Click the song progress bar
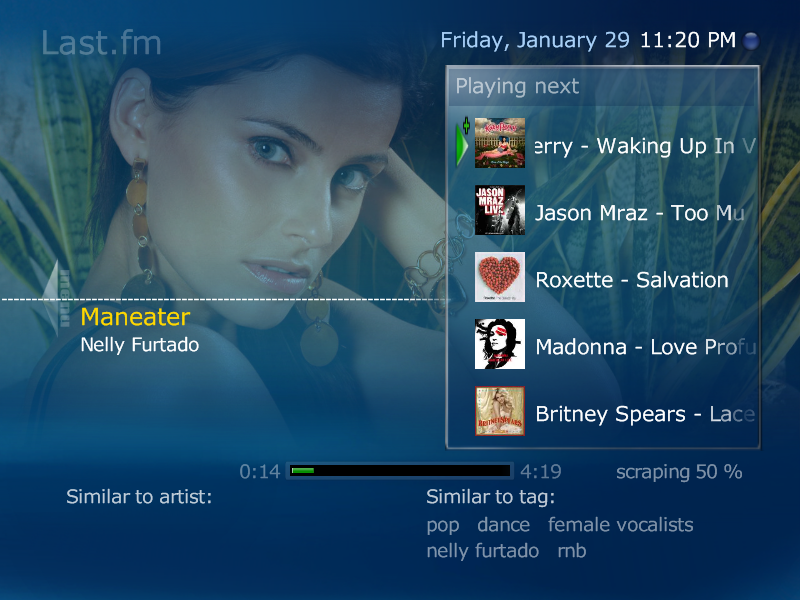The width and height of the screenshot is (800, 600). coord(399,470)
